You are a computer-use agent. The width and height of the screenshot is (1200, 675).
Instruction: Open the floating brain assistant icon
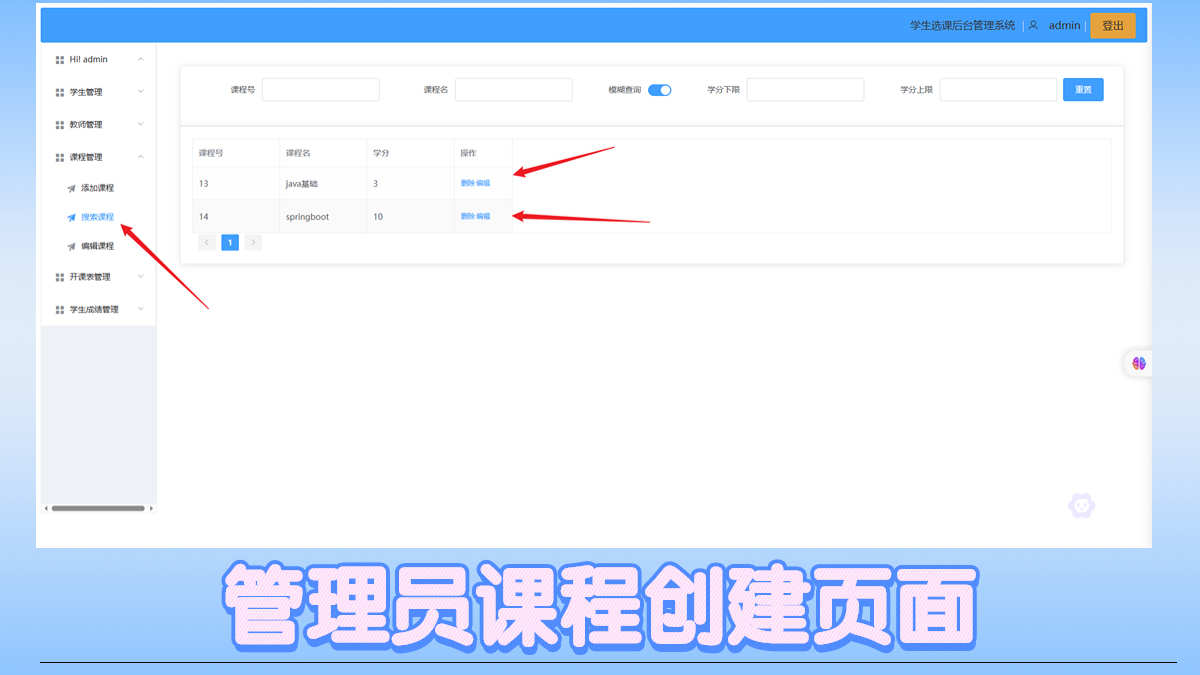[1139, 363]
